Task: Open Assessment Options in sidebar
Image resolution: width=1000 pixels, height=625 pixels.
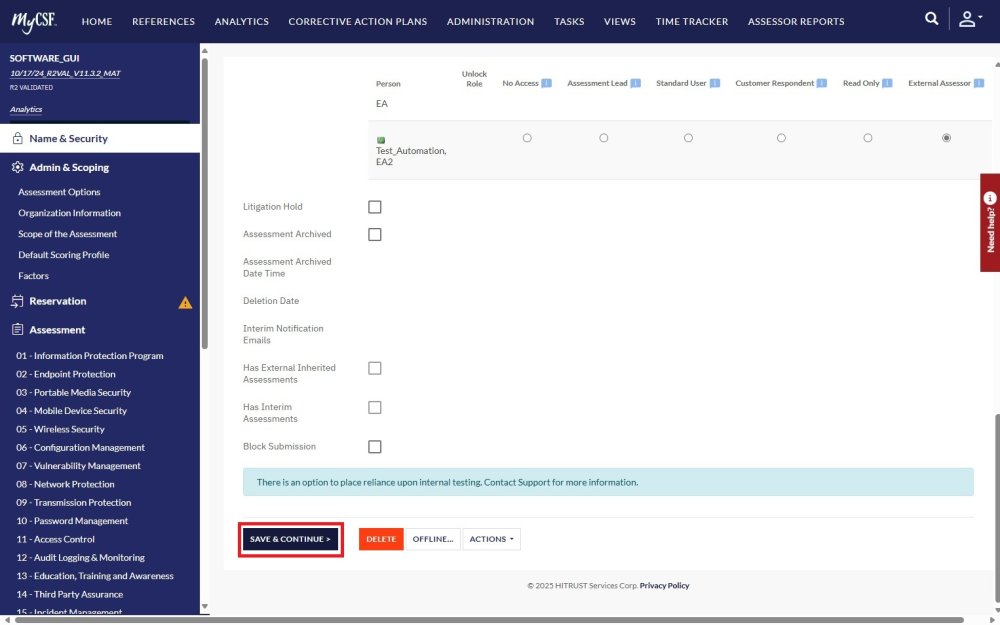Action: tap(59, 192)
